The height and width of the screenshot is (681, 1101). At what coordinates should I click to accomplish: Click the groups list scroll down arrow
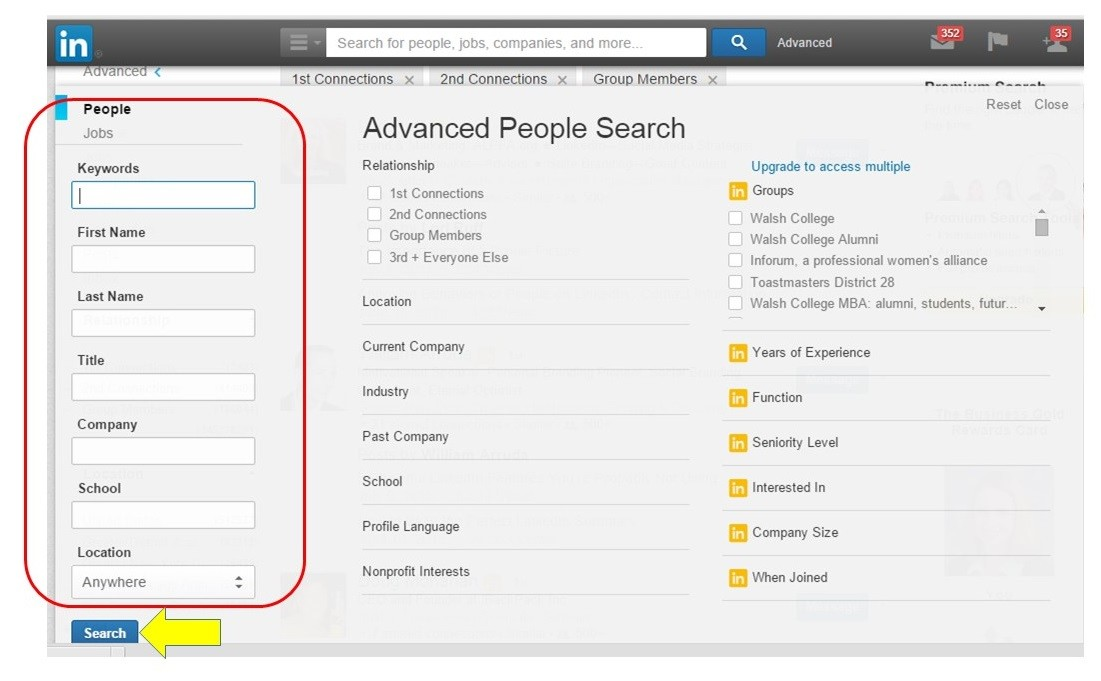(1042, 309)
